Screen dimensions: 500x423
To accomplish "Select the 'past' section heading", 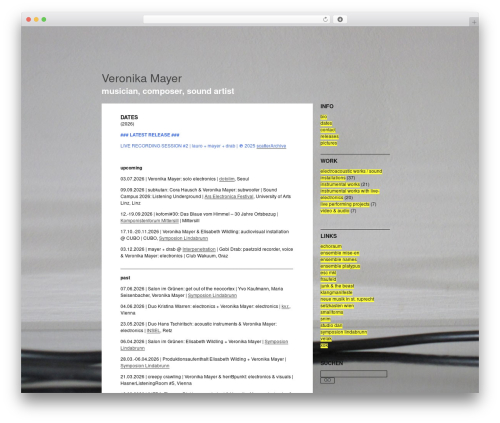I will tap(125, 278).
